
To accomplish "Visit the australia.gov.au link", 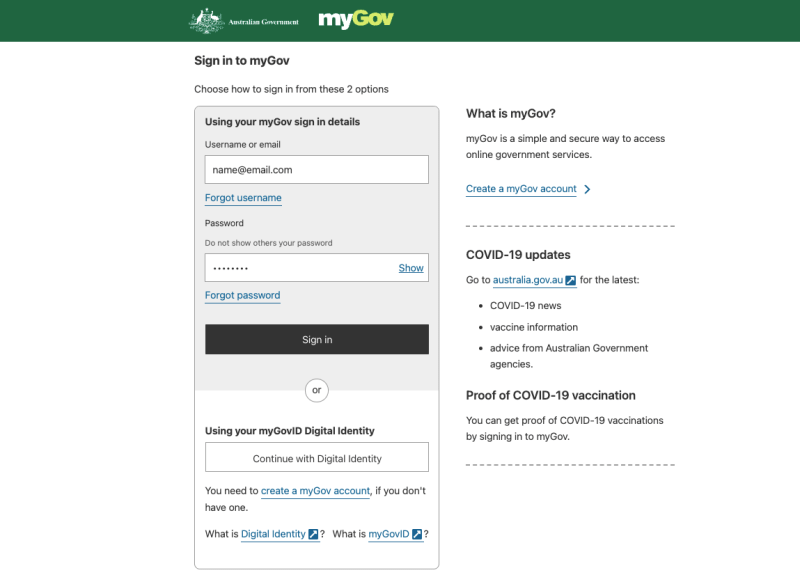I will click(527, 281).
